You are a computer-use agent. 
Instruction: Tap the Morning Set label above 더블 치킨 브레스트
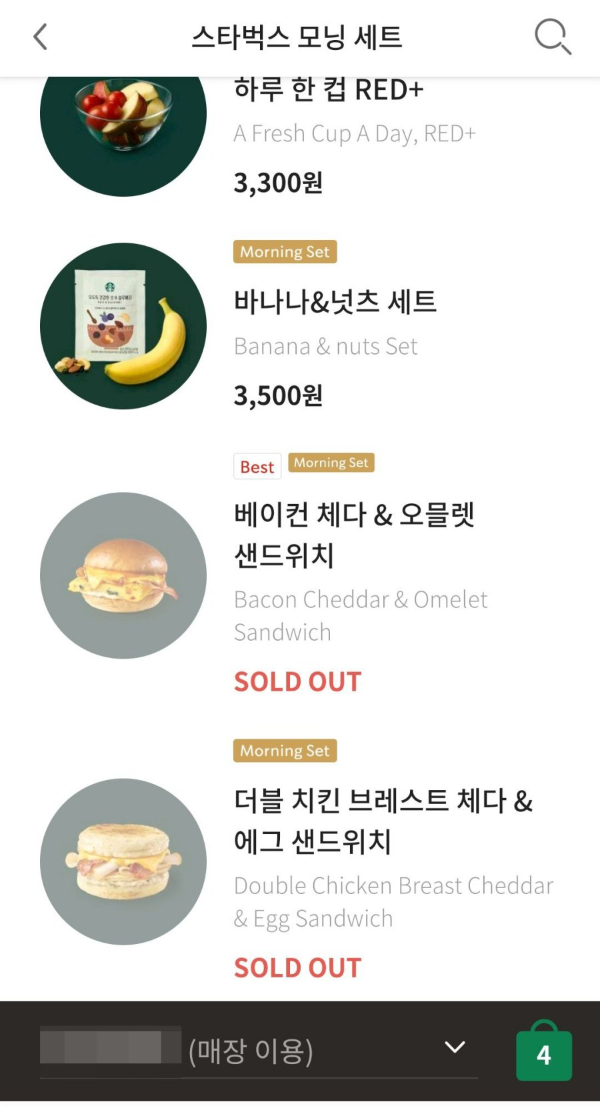[x=284, y=750]
